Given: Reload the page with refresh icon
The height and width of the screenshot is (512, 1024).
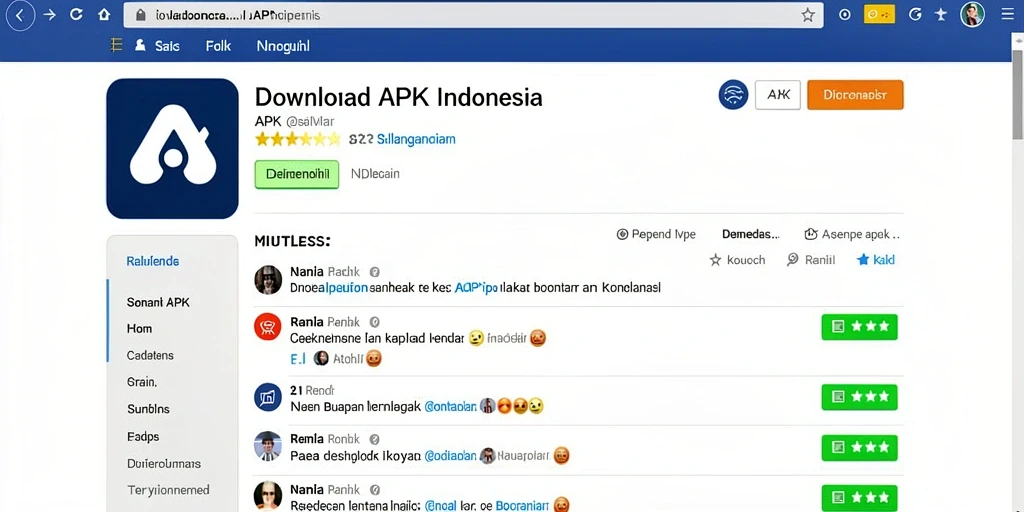Looking at the screenshot, I should pyautogui.click(x=76, y=15).
